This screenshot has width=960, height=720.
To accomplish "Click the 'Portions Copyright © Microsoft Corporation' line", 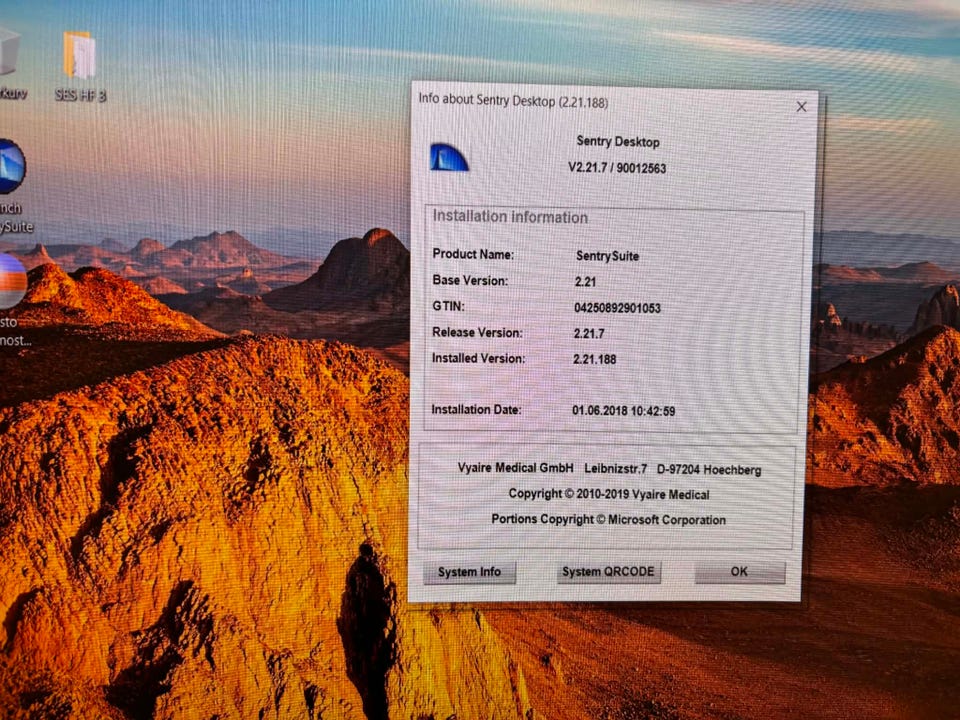I will click(609, 519).
